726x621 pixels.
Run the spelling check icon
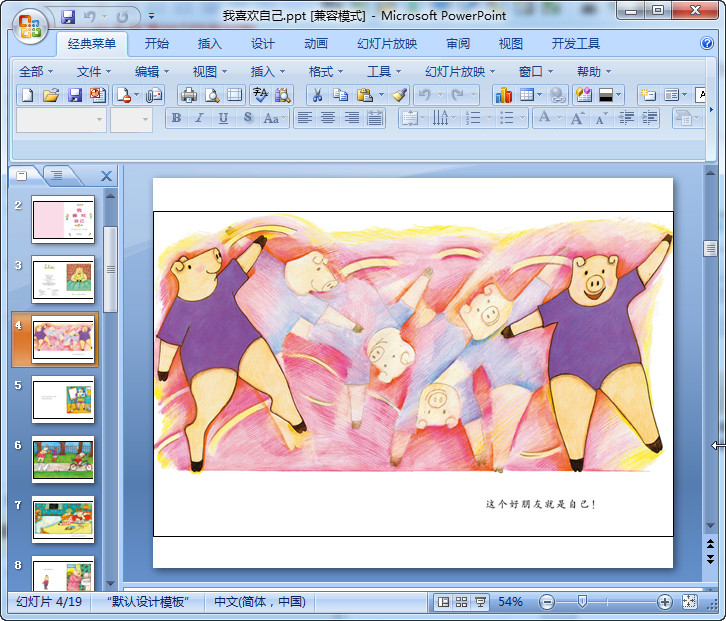coord(260,95)
